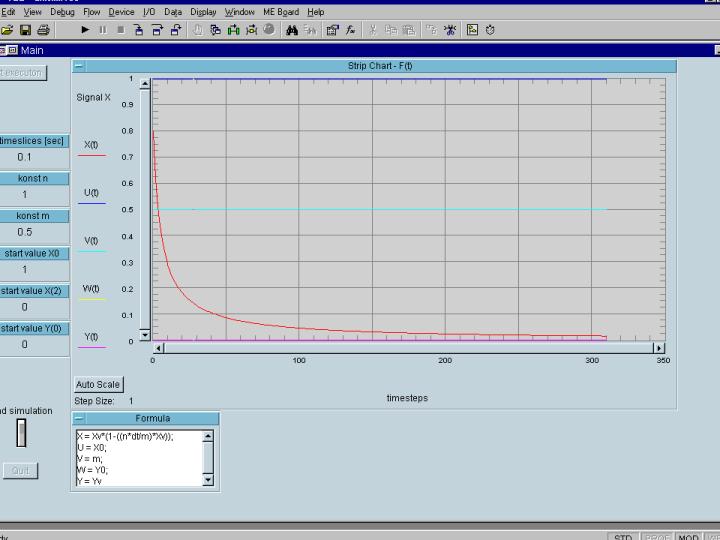The width and height of the screenshot is (720, 540).
Task: Collapse the Strip Chart panel via minus box
Action: 79,66
